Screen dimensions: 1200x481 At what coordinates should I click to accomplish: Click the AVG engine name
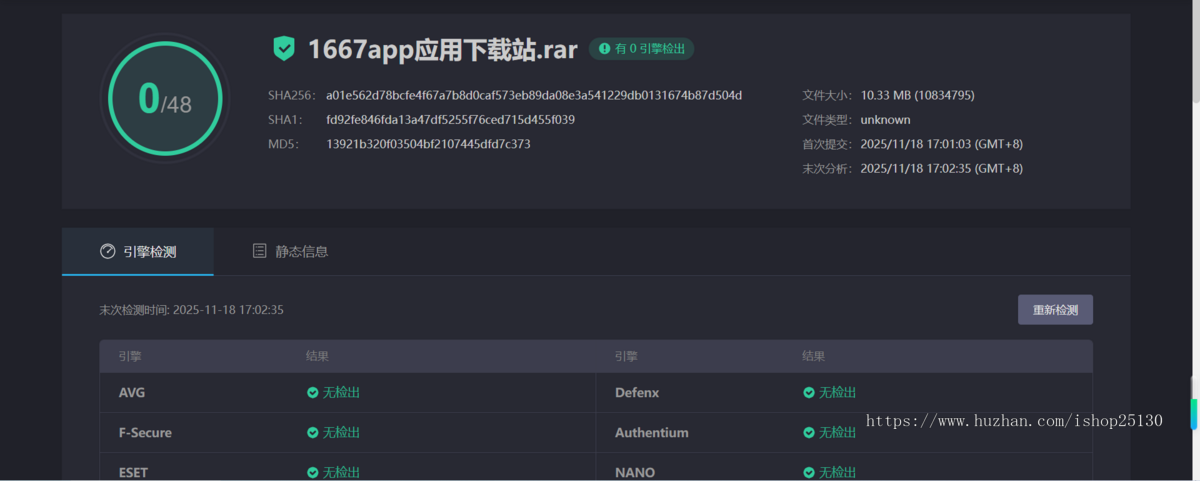coord(132,393)
